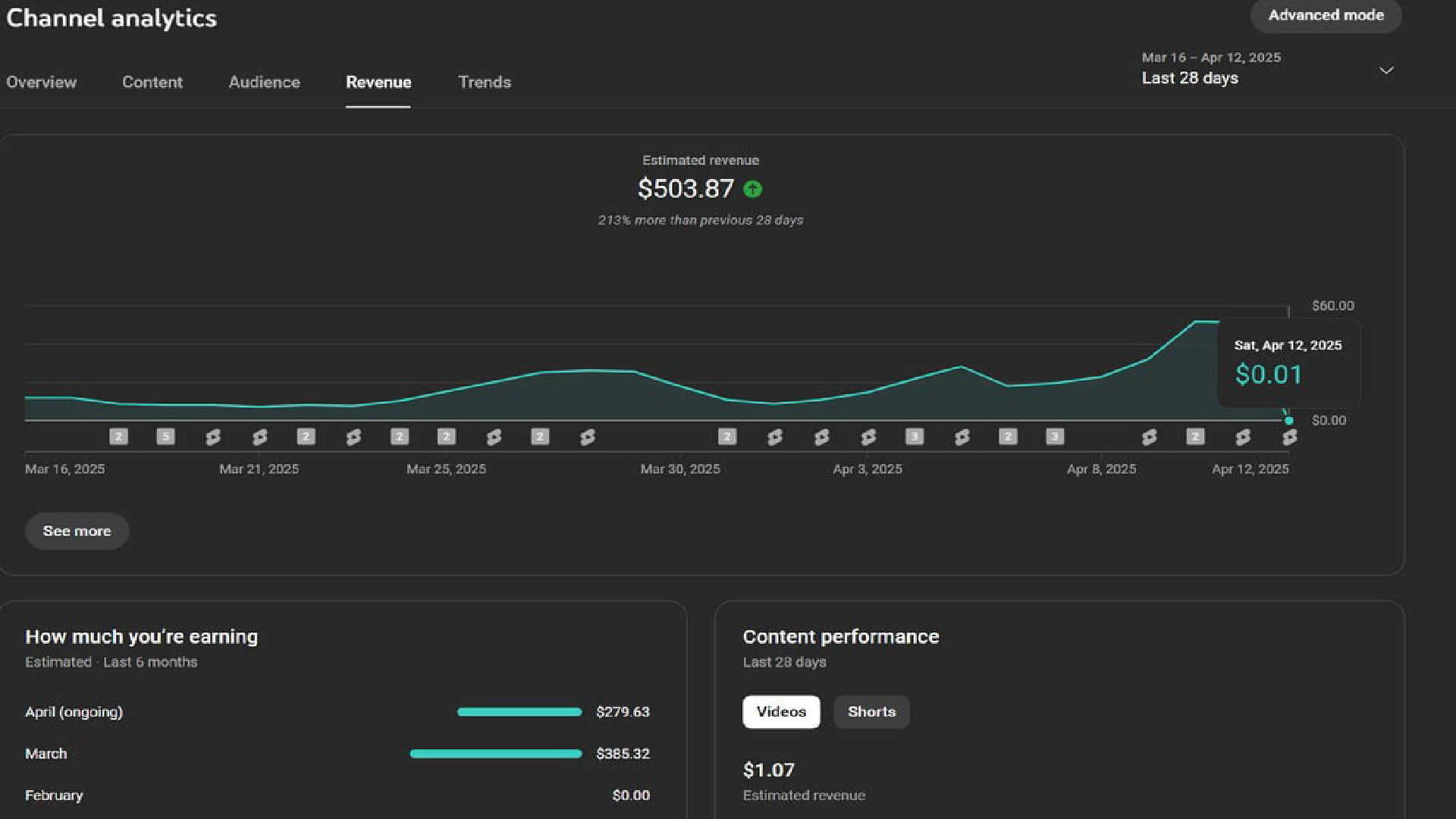The image size is (1456, 819).
Task: Switch content performance to Shorts
Action: click(871, 712)
